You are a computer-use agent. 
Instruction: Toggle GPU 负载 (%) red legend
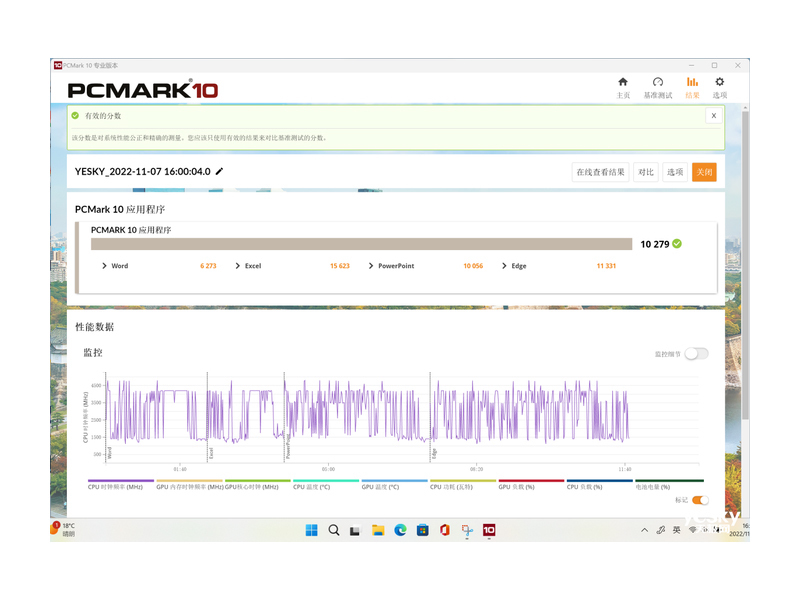click(531, 485)
